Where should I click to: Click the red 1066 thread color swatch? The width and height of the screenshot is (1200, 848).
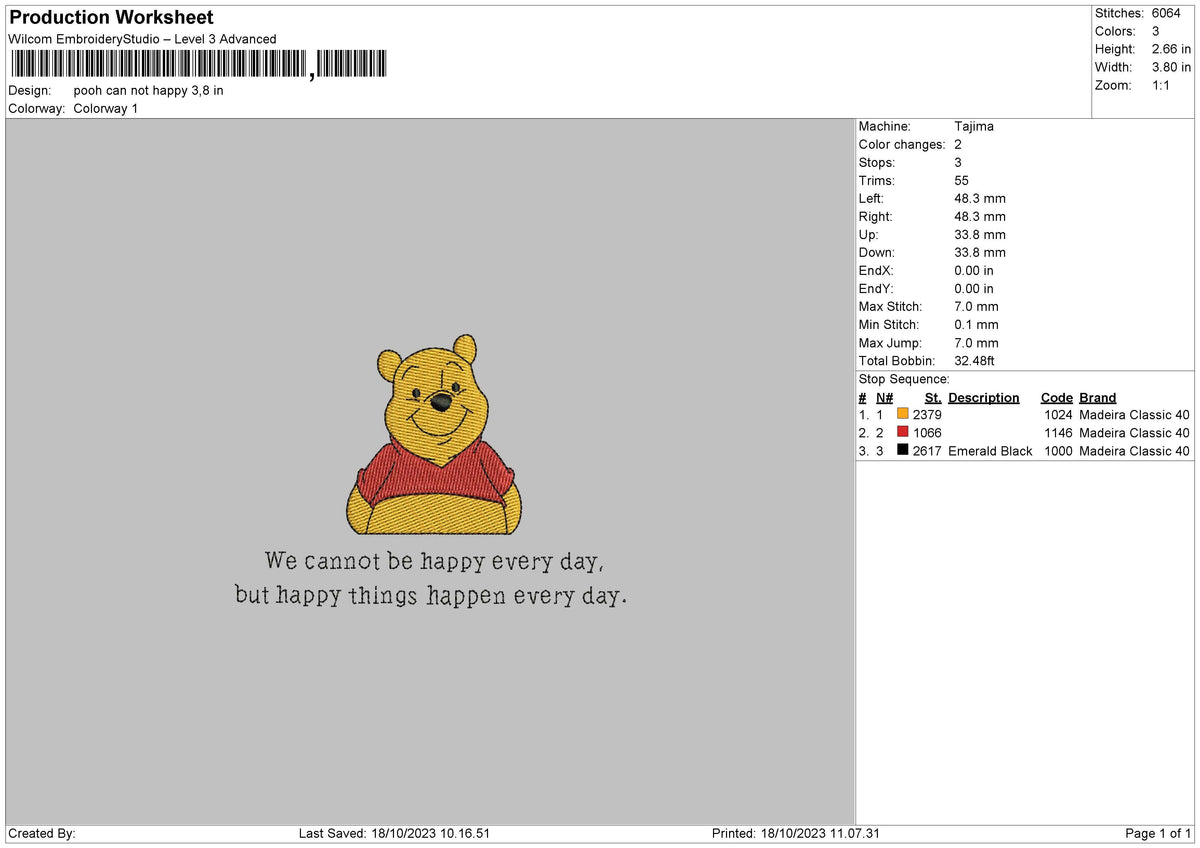click(903, 432)
